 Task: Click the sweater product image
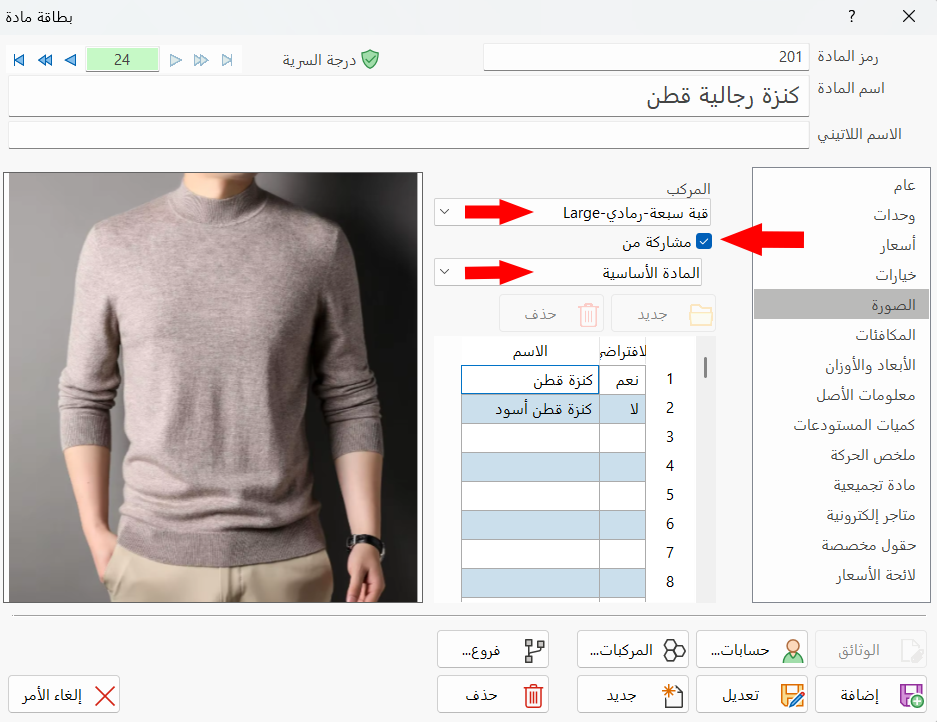click(213, 387)
